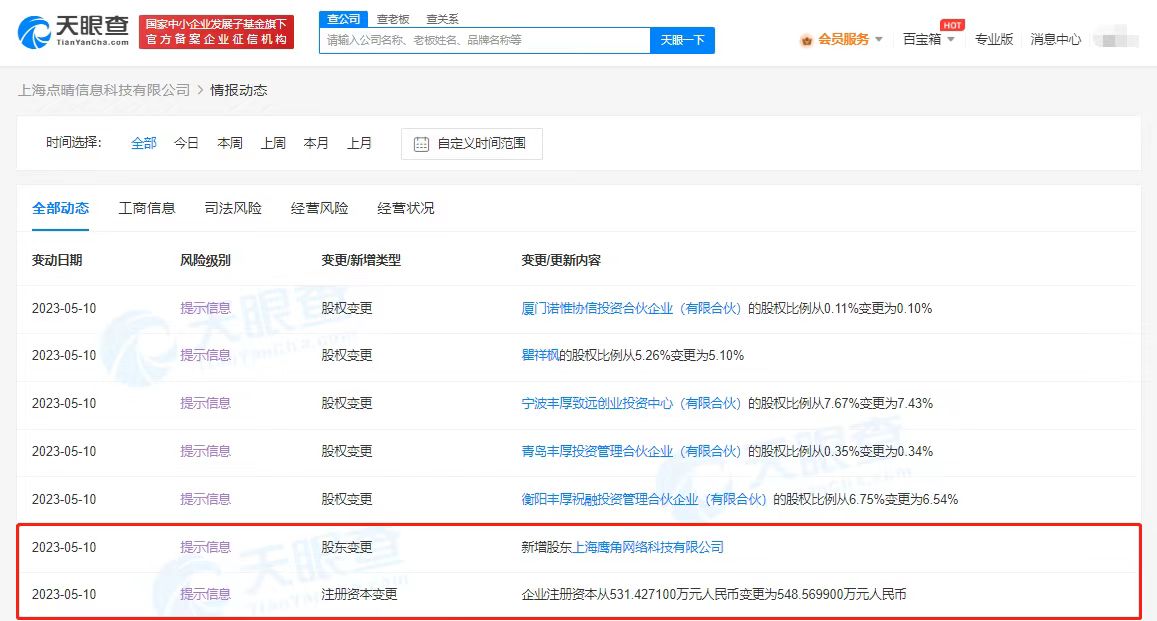Click the red 官方备案企业征信机构 banner

point(216,32)
